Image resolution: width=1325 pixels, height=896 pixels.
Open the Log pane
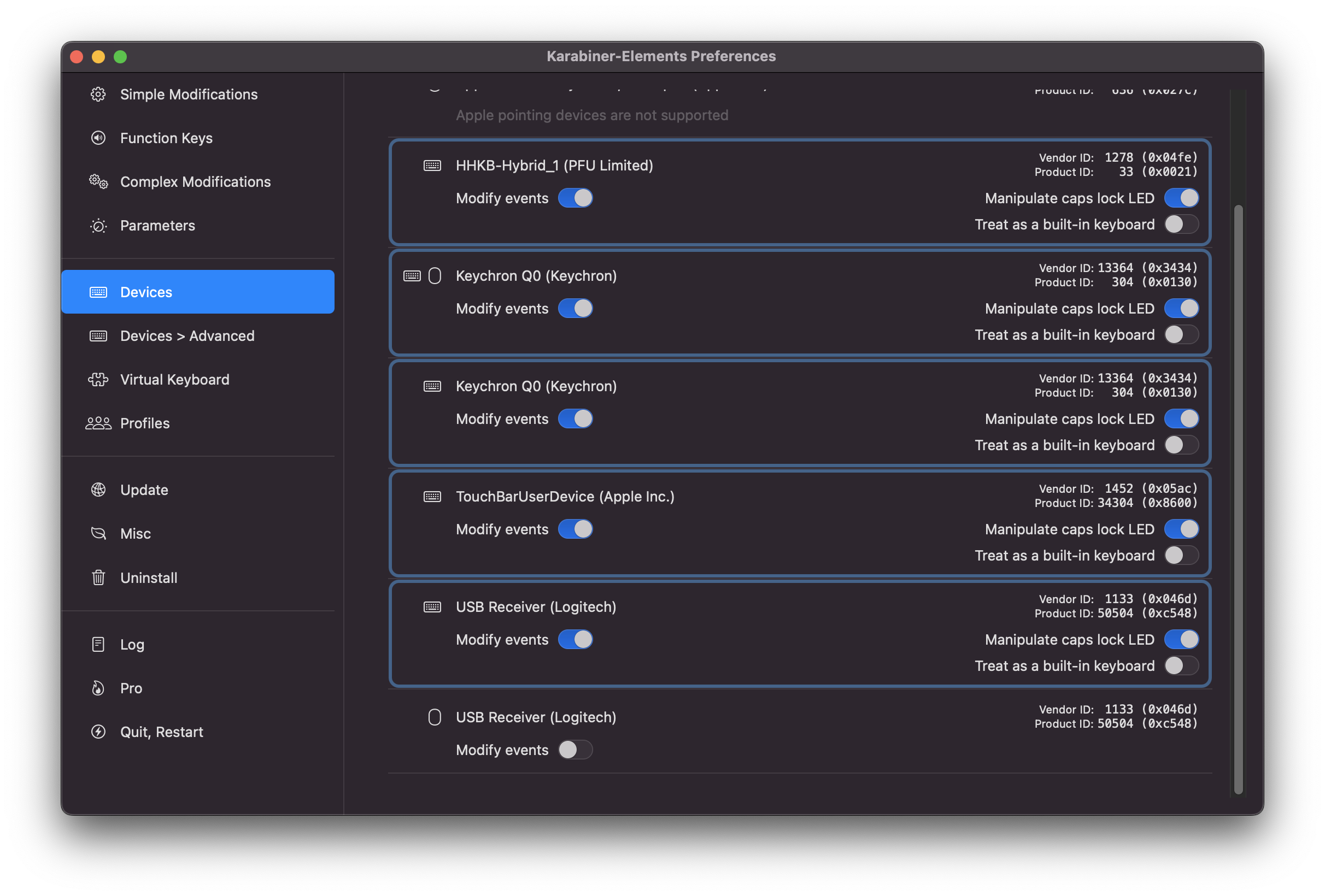click(132, 645)
